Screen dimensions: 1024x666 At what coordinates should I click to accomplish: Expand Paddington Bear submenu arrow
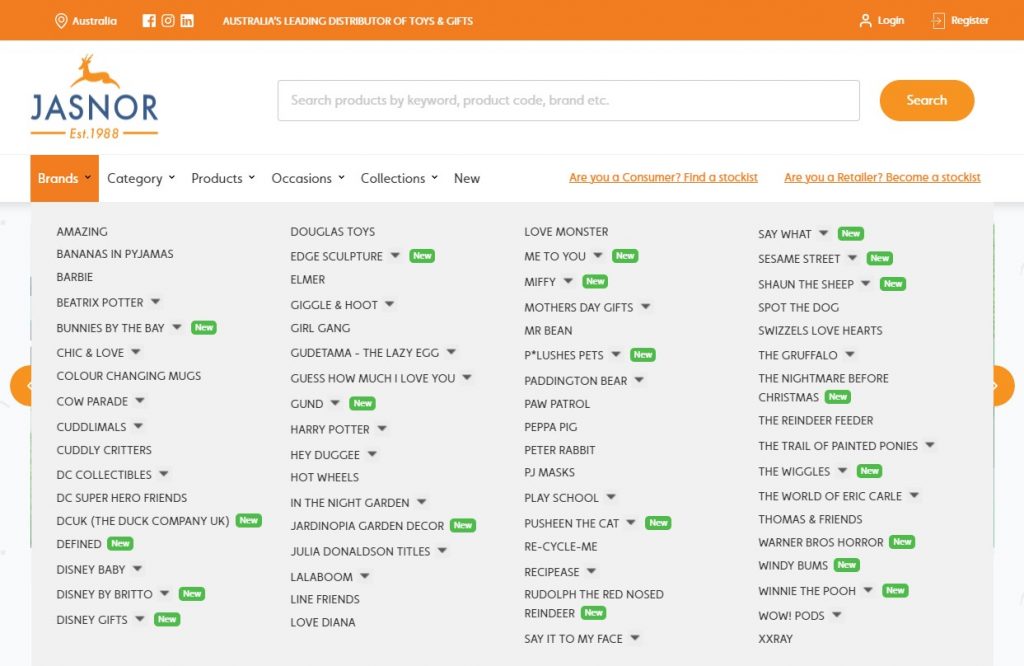(639, 380)
